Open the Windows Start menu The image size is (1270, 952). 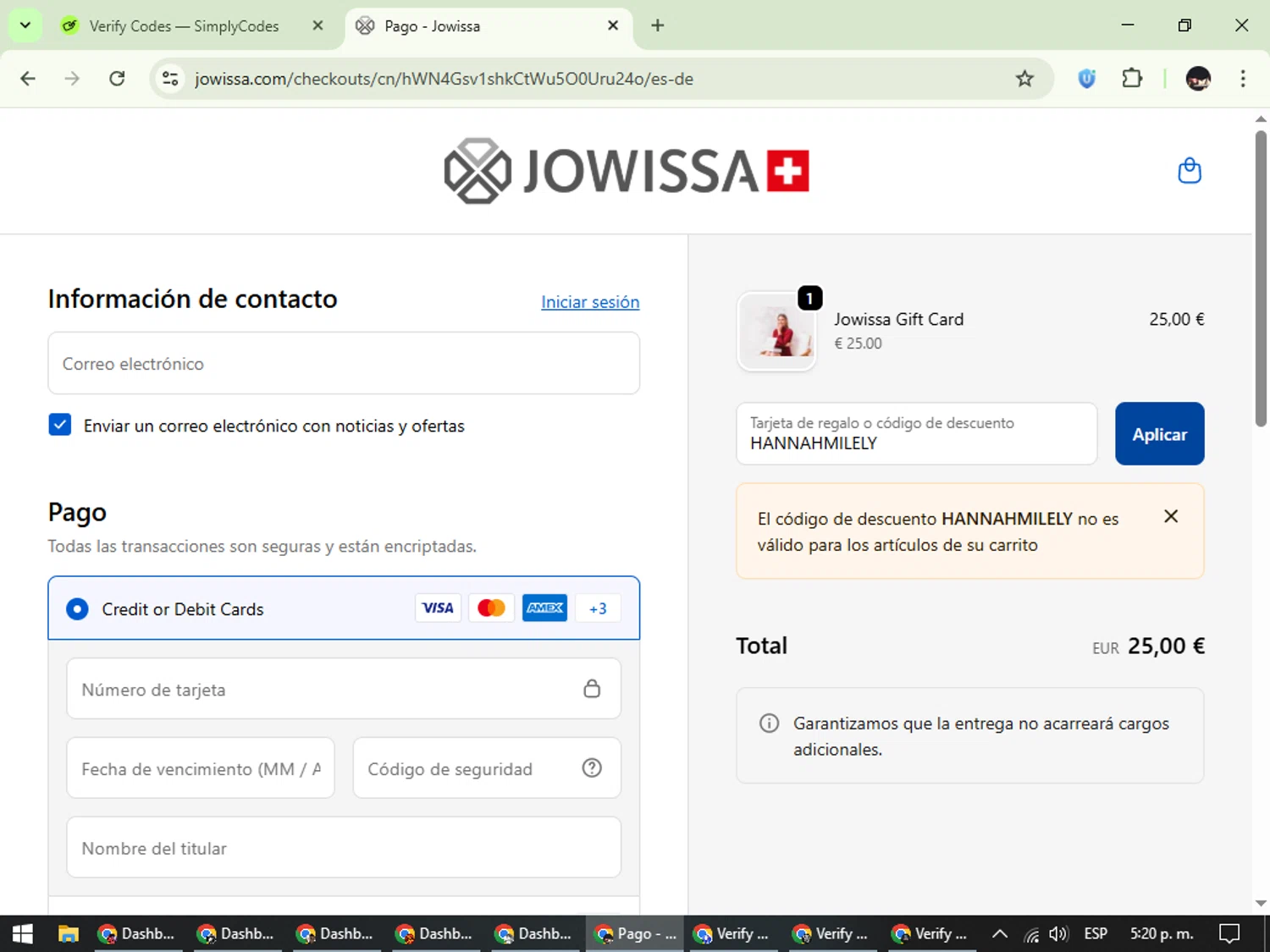(23, 934)
